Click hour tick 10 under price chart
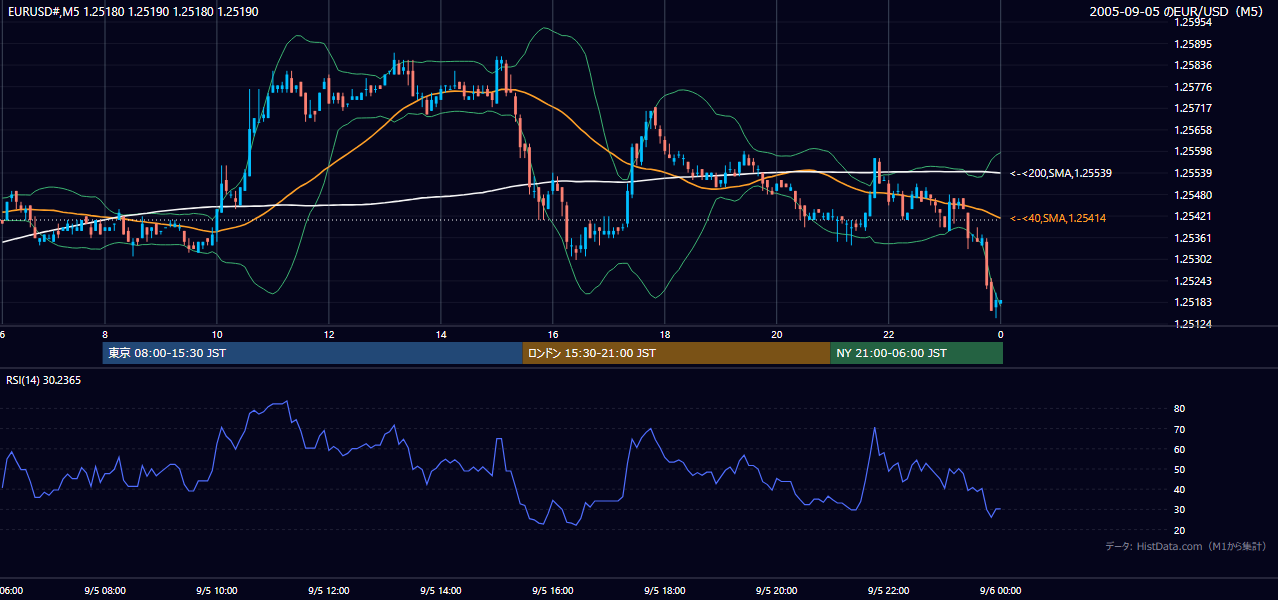1278x600 pixels. click(x=217, y=334)
